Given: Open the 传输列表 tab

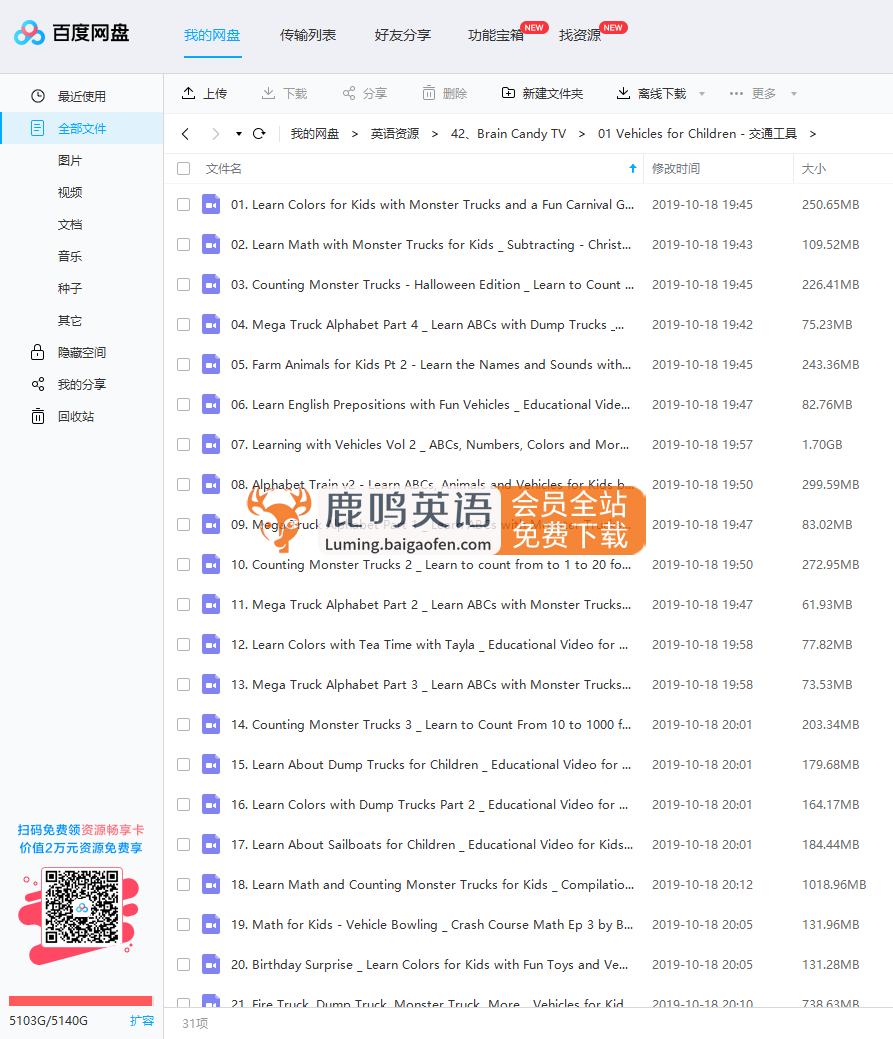Looking at the screenshot, I should [307, 34].
